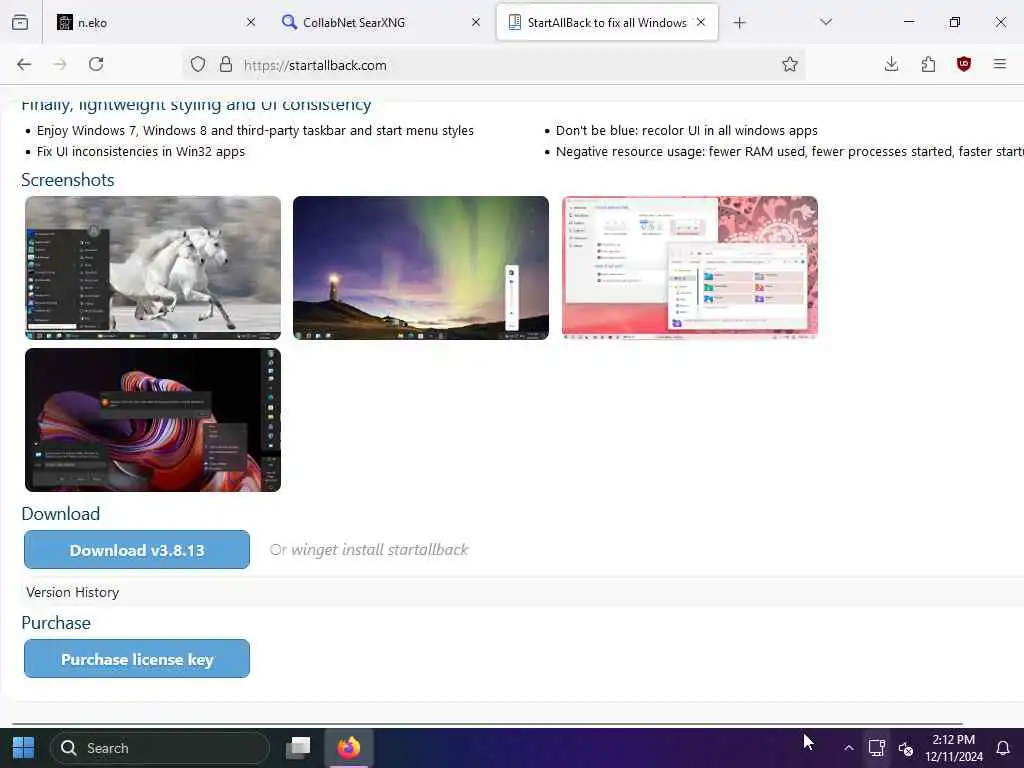This screenshot has height=768, width=1024.
Task: Reload the current page
Action: [x=96, y=64]
